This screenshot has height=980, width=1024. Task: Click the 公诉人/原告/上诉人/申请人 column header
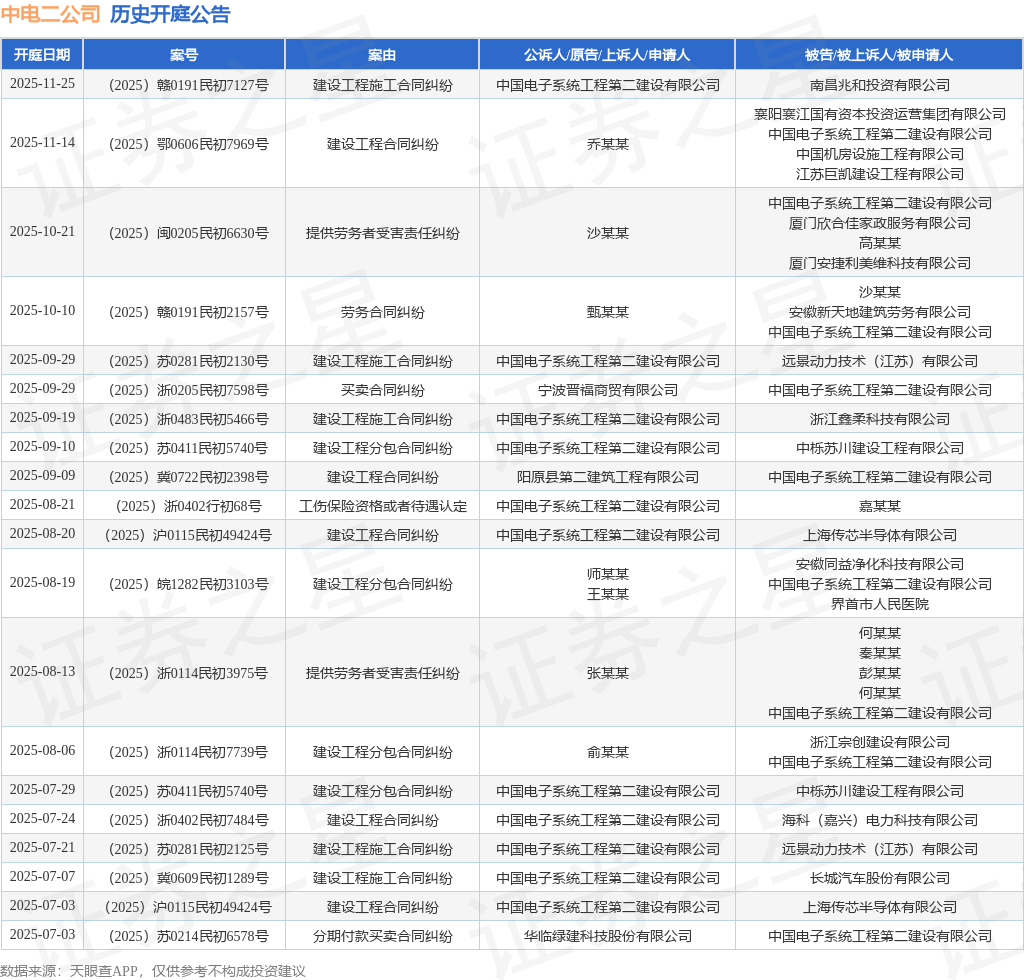click(x=607, y=55)
